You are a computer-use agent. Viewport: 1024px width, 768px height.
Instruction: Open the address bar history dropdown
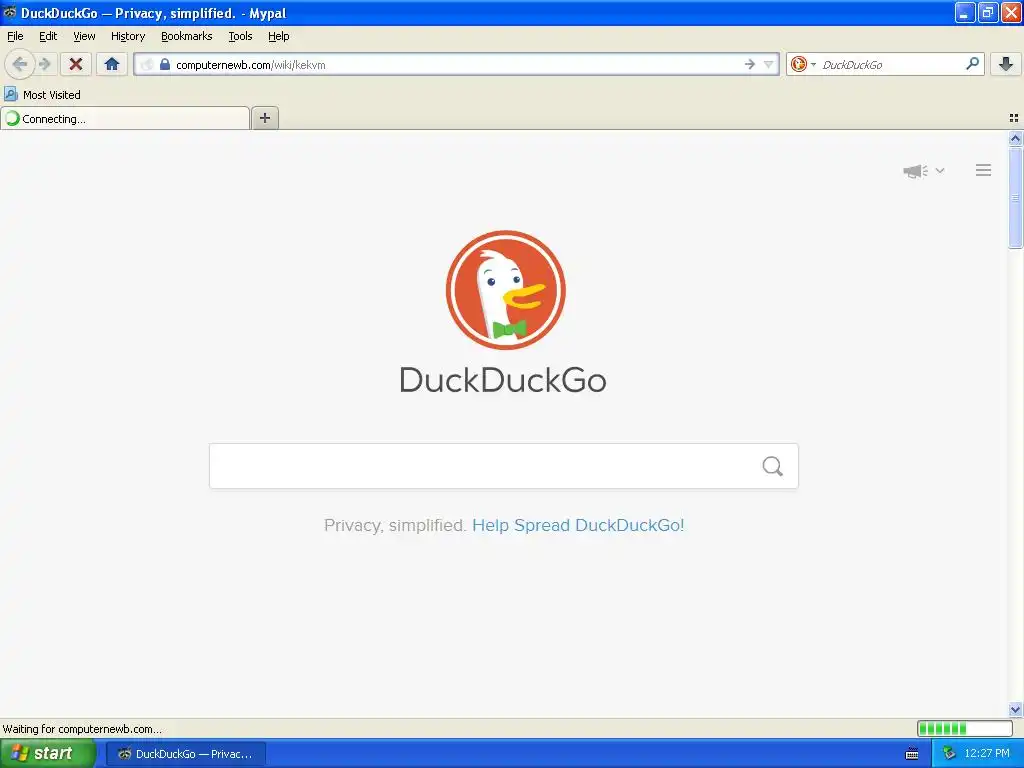click(x=769, y=64)
